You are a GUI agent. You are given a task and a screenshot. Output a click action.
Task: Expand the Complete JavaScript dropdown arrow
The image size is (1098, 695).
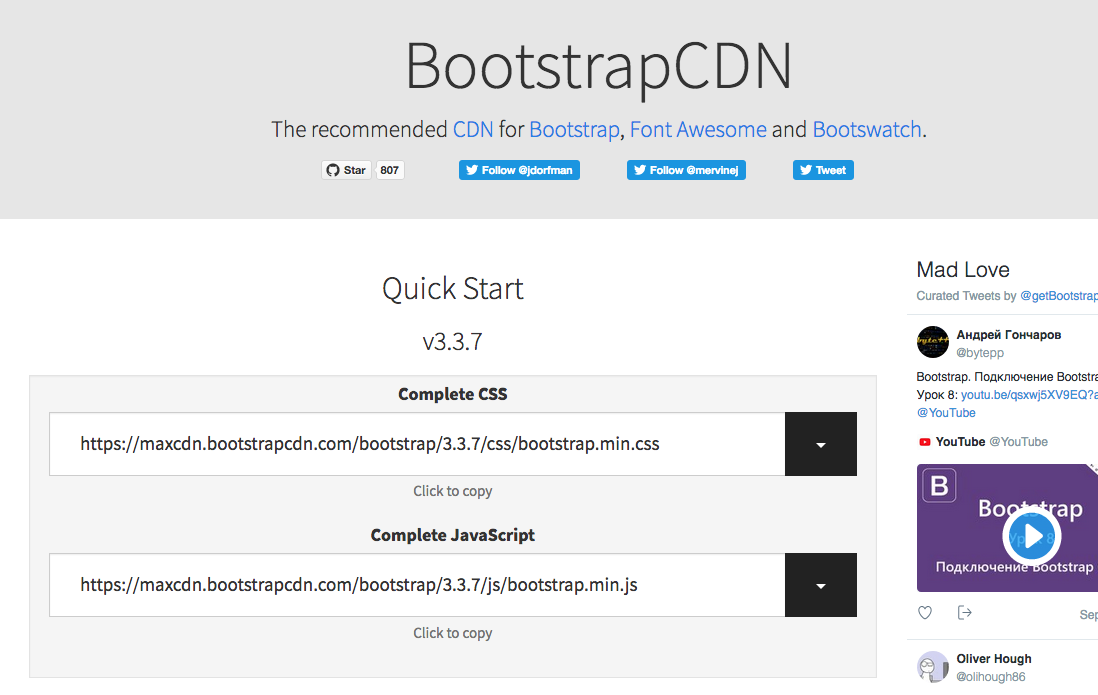[x=821, y=585]
